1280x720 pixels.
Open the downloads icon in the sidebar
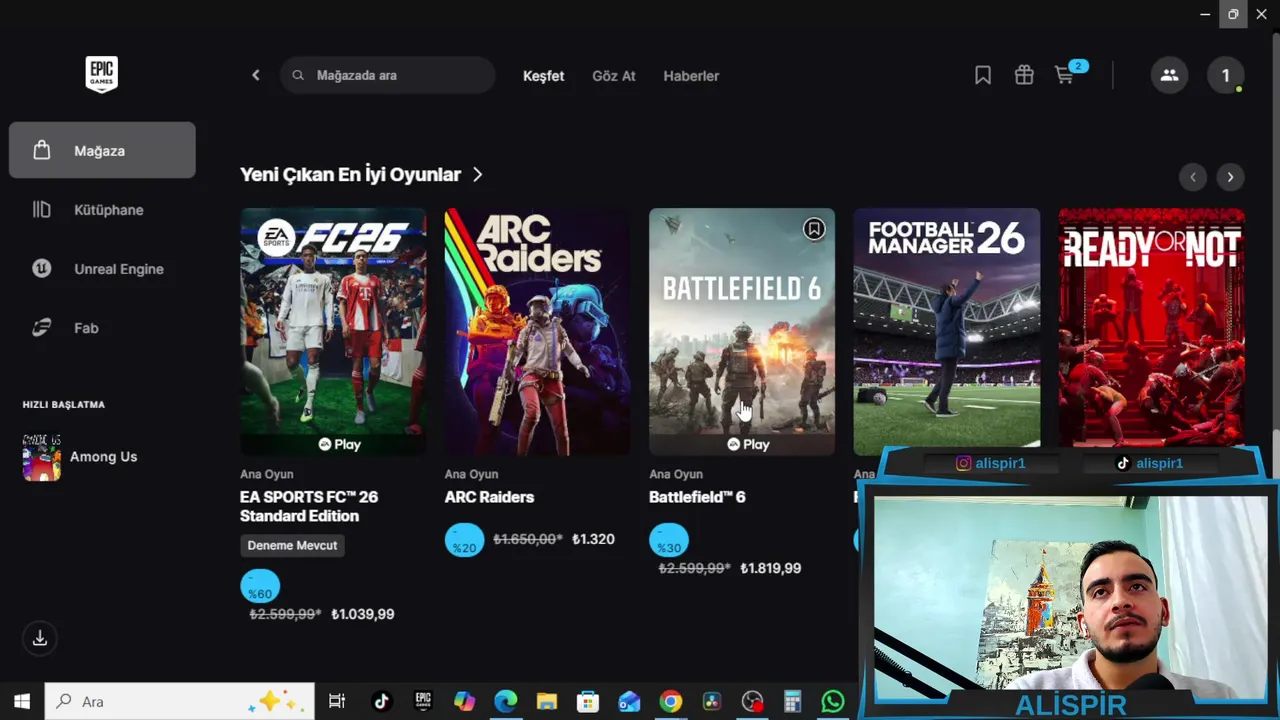point(40,638)
